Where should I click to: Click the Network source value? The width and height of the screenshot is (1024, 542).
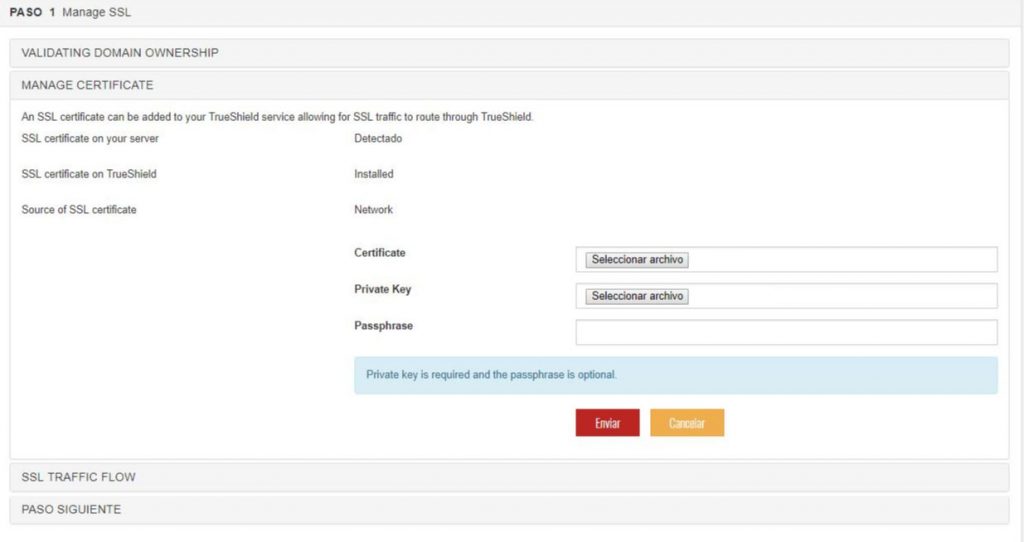coord(373,210)
